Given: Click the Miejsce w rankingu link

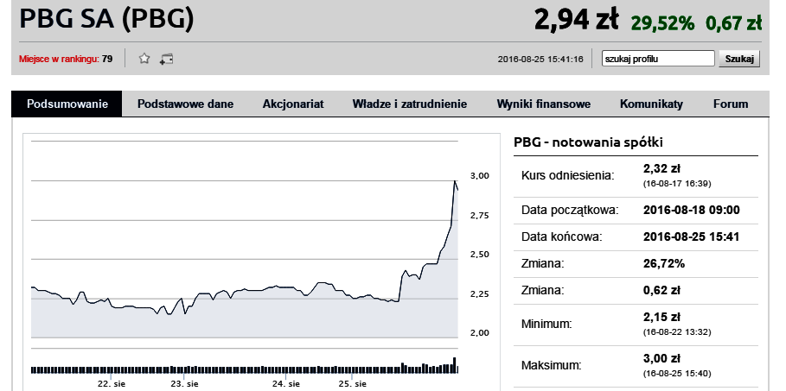Looking at the screenshot, I should [66, 59].
